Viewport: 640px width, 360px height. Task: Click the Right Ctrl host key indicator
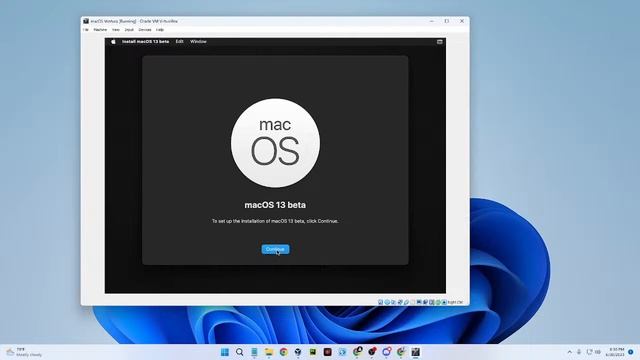click(x=456, y=302)
